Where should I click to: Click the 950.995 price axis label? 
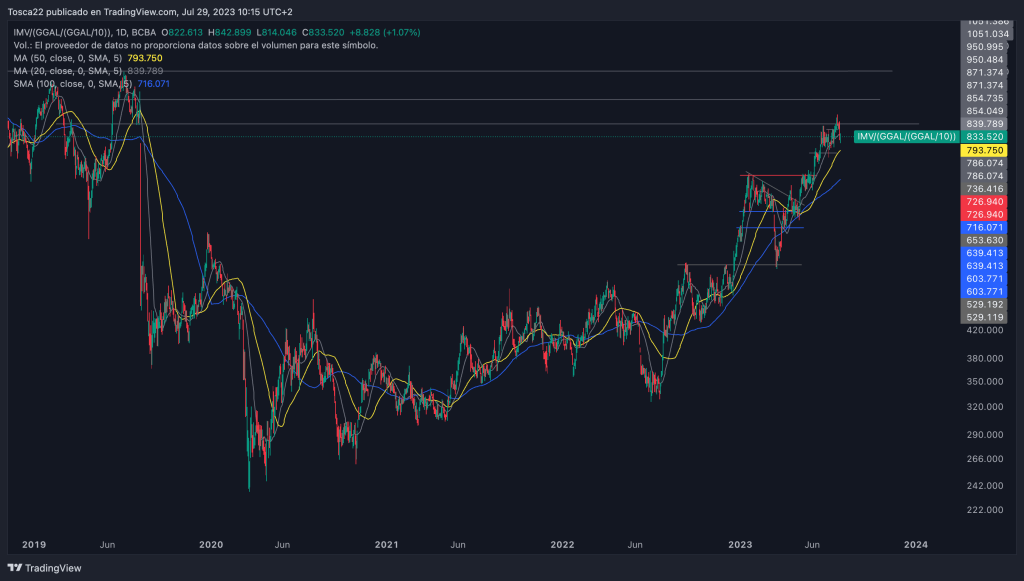pyautogui.click(x=984, y=47)
